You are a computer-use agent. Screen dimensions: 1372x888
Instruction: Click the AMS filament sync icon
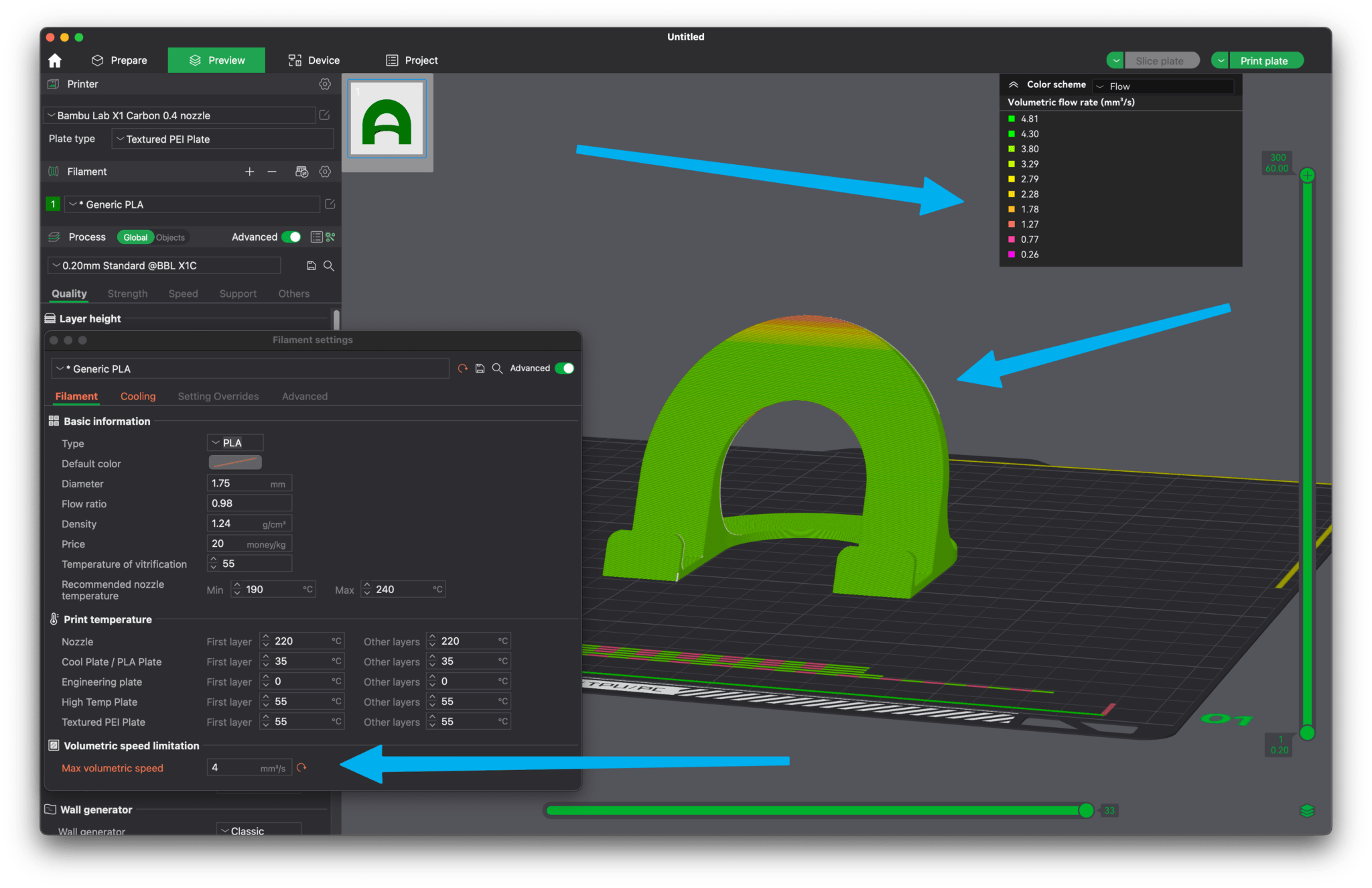pos(301,172)
